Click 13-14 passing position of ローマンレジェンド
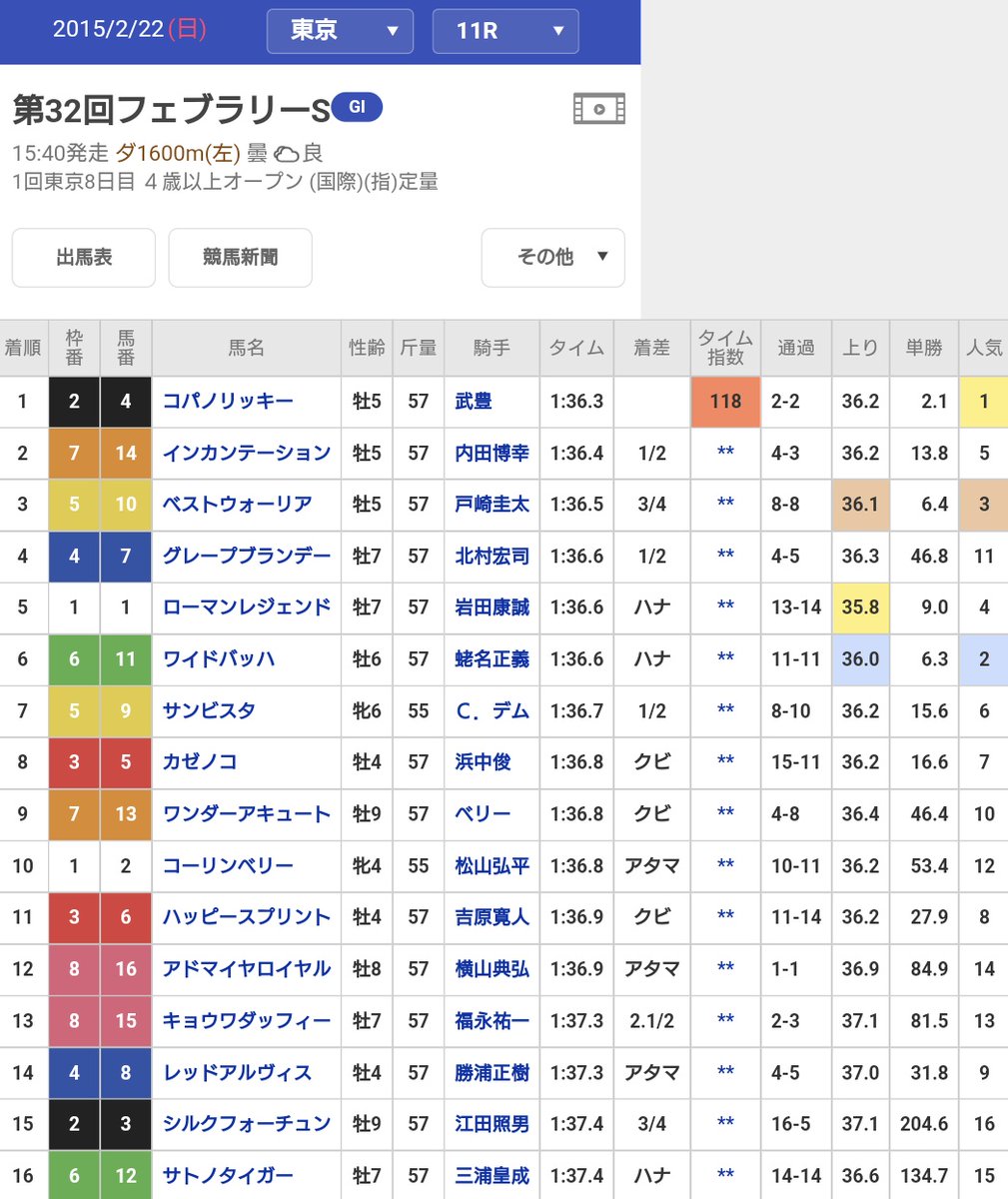This screenshot has width=1008, height=1199. tap(796, 607)
